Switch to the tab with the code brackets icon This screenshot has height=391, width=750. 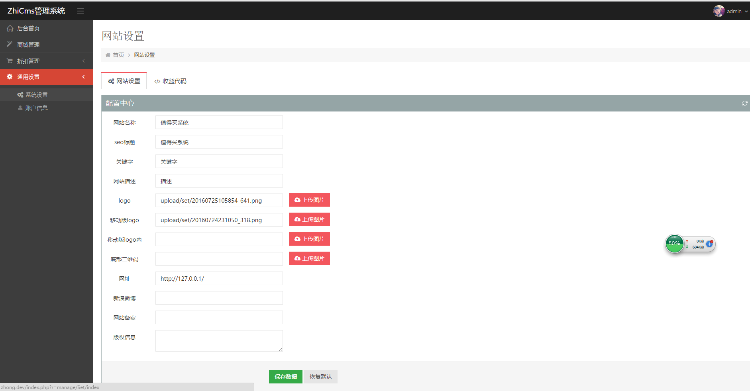point(170,81)
